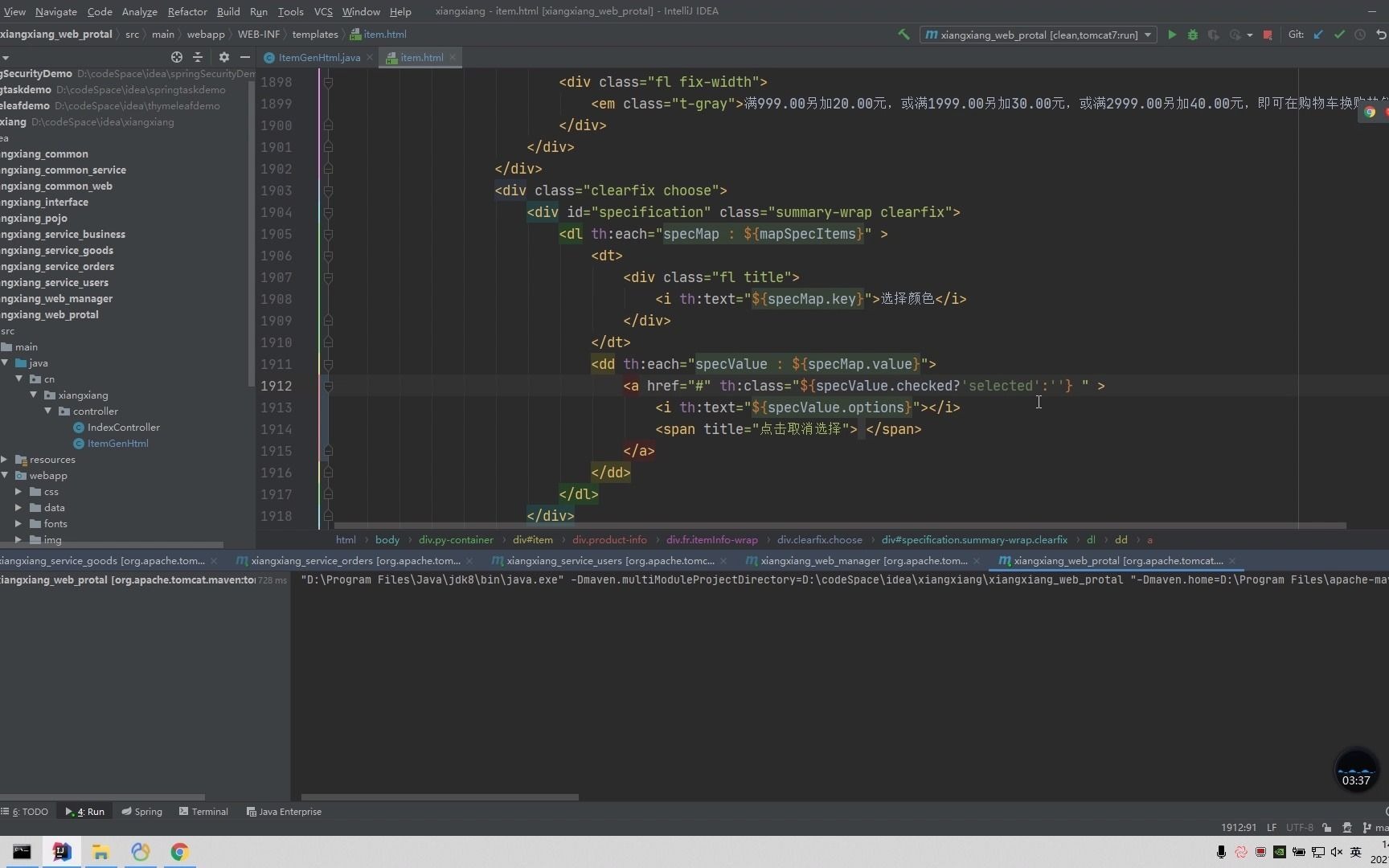Viewport: 1389px width, 868px height.
Task: Select IndexController in project tree
Action: (x=123, y=428)
